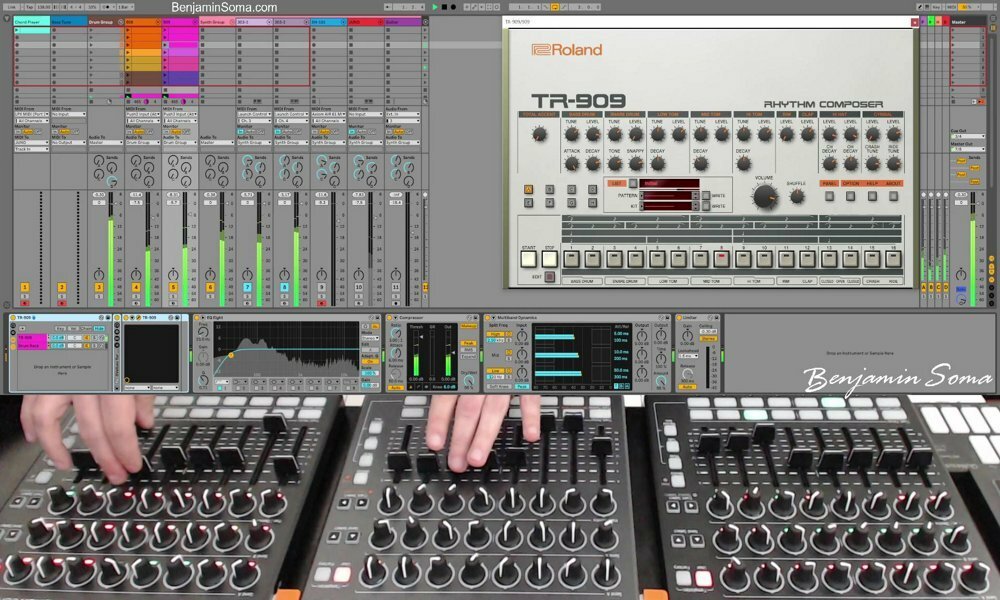
Task: Toggle the Soft Knee button in Multiband Dynamics
Action: [x=499, y=386]
